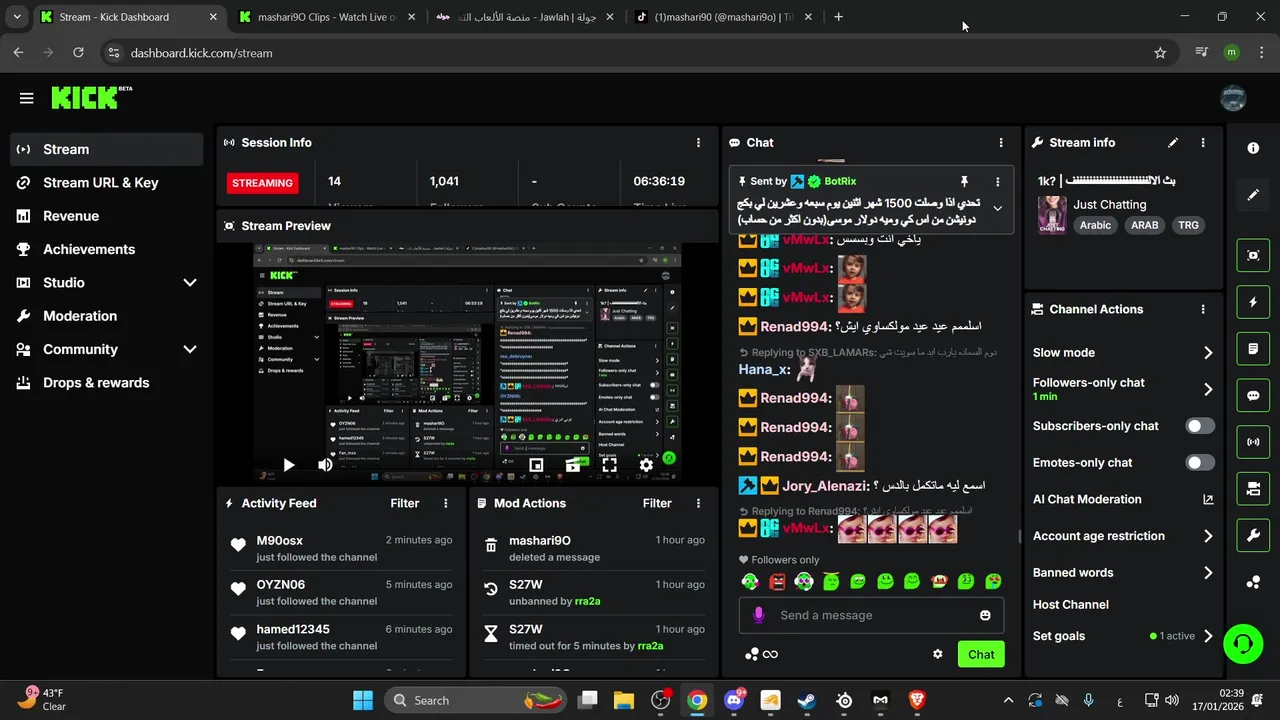Open Drops & rewards page

[x=107, y=383]
